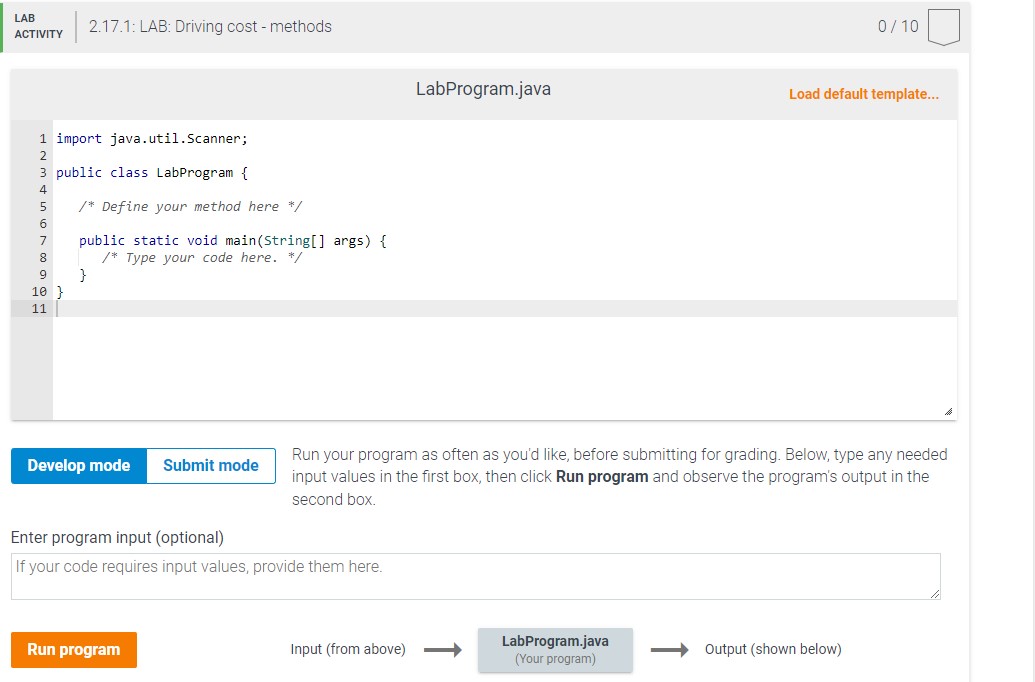The height and width of the screenshot is (682, 1035).
Task: Click the code editor resize handle
Action: pyautogui.click(x=948, y=412)
